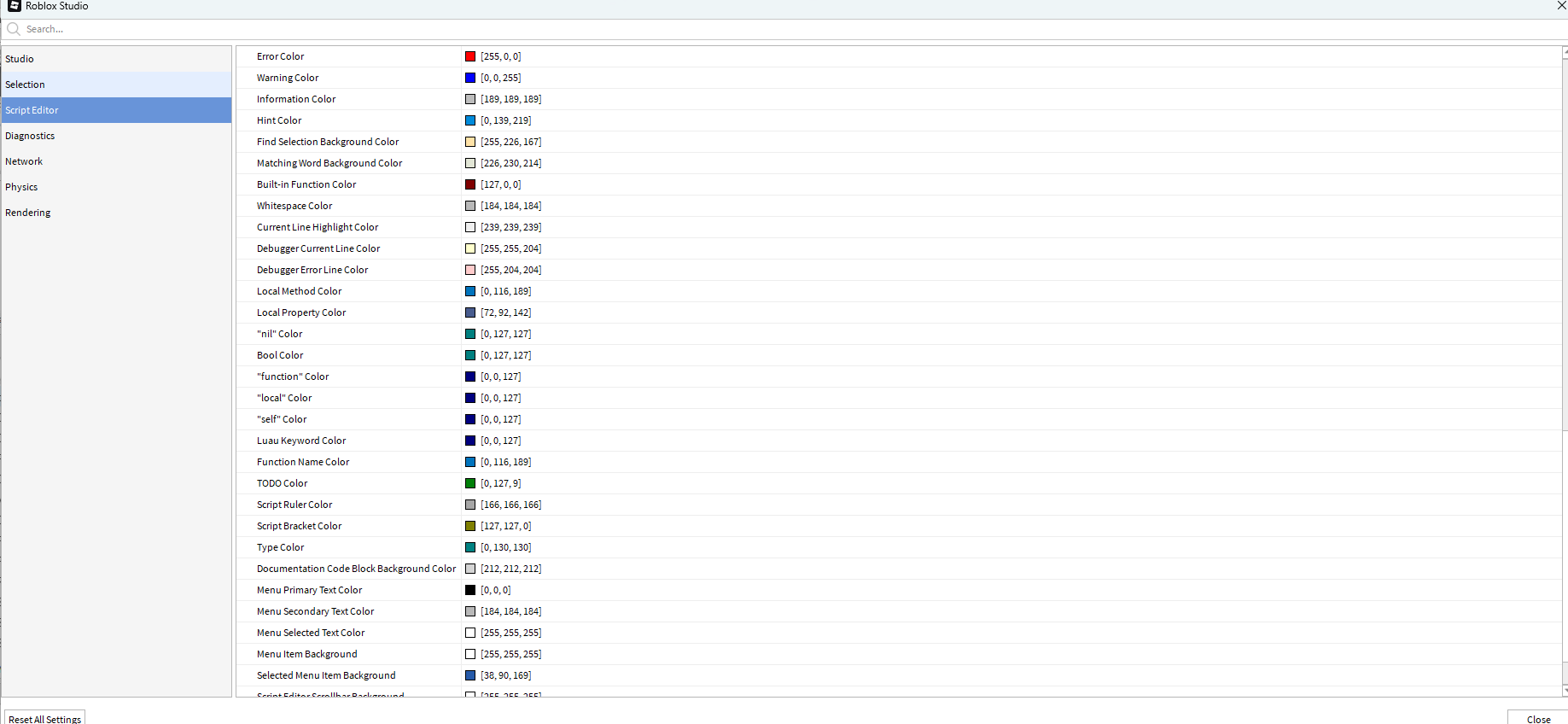Edit Selected Menu Item Background swatch
1568x724 pixels.
click(x=470, y=675)
